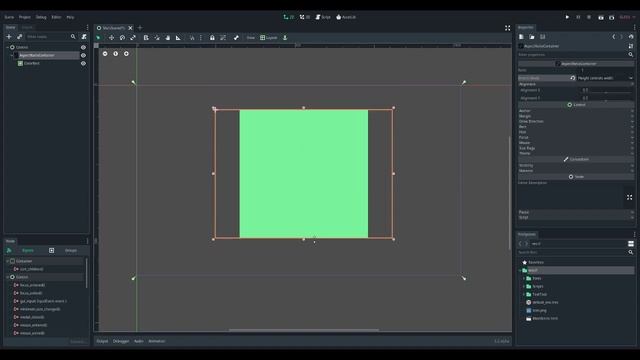The image size is (640, 360).
Task: Click the group children icon in toolbar
Action: 223,38
